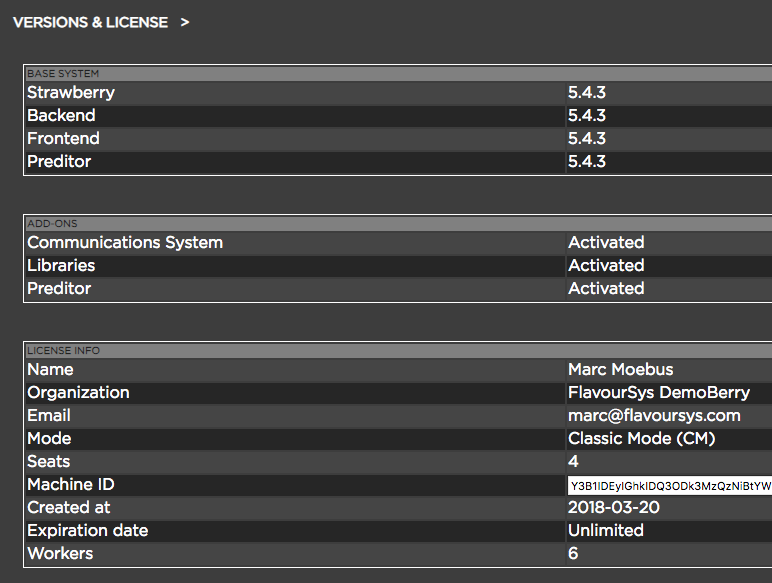Click inside the Machine ID text field
Image resolution: width=772 pixels, height=583 pixels.
(668, 486)
